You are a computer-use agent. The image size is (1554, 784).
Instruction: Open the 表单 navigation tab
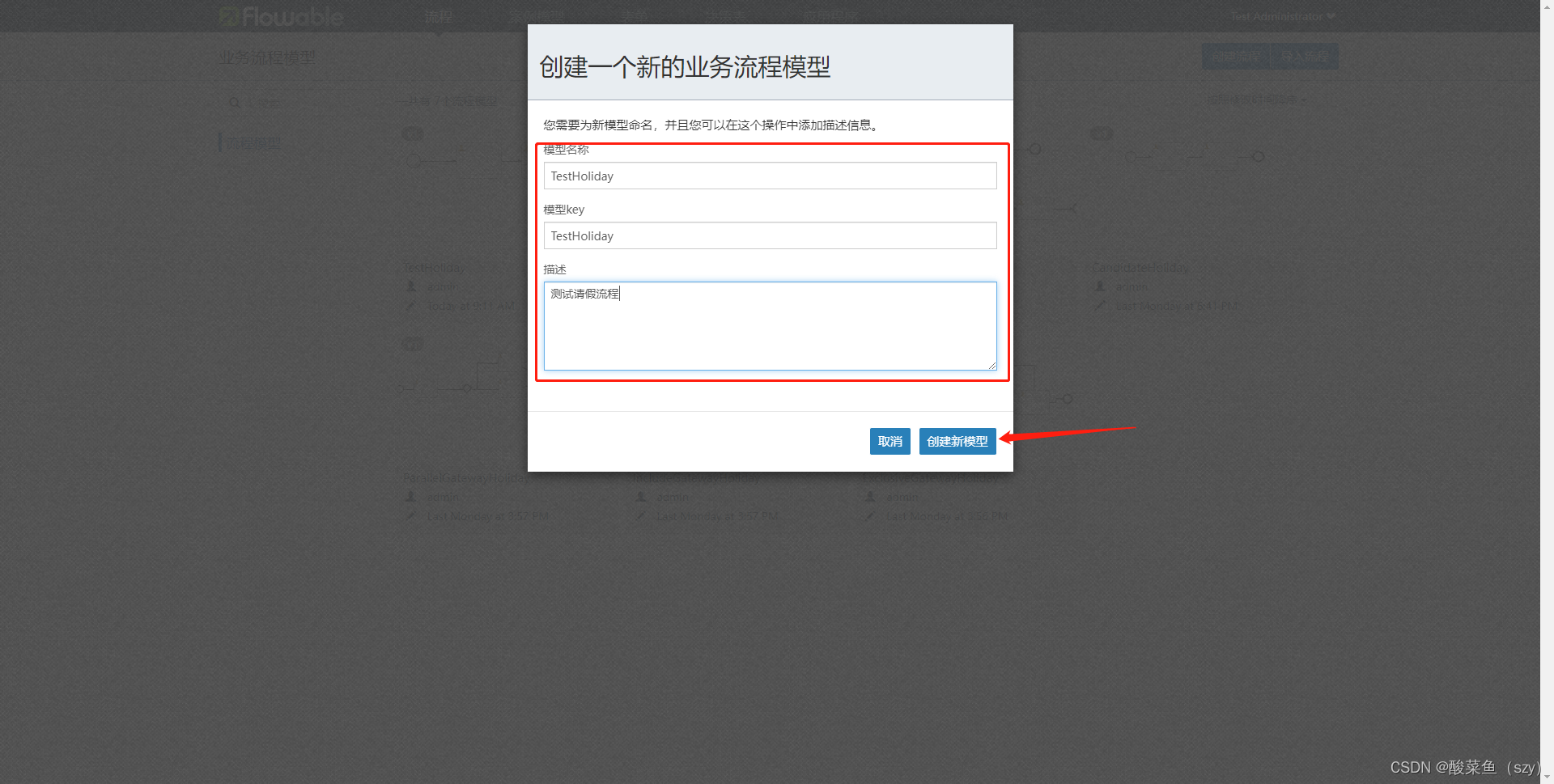[634, 16]
